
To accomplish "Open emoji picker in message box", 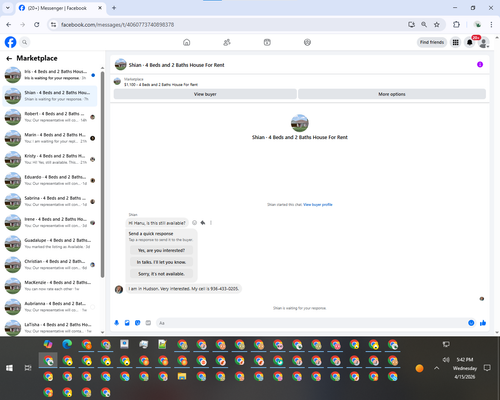I will pos(471,323).
